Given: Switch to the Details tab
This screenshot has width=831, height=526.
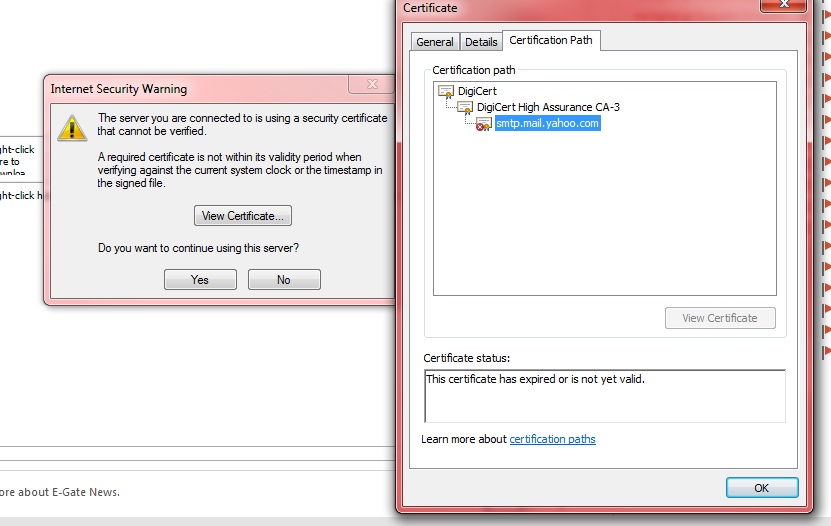Looking at the screenshot, I should pyautogui.click(x=481, y=42).
